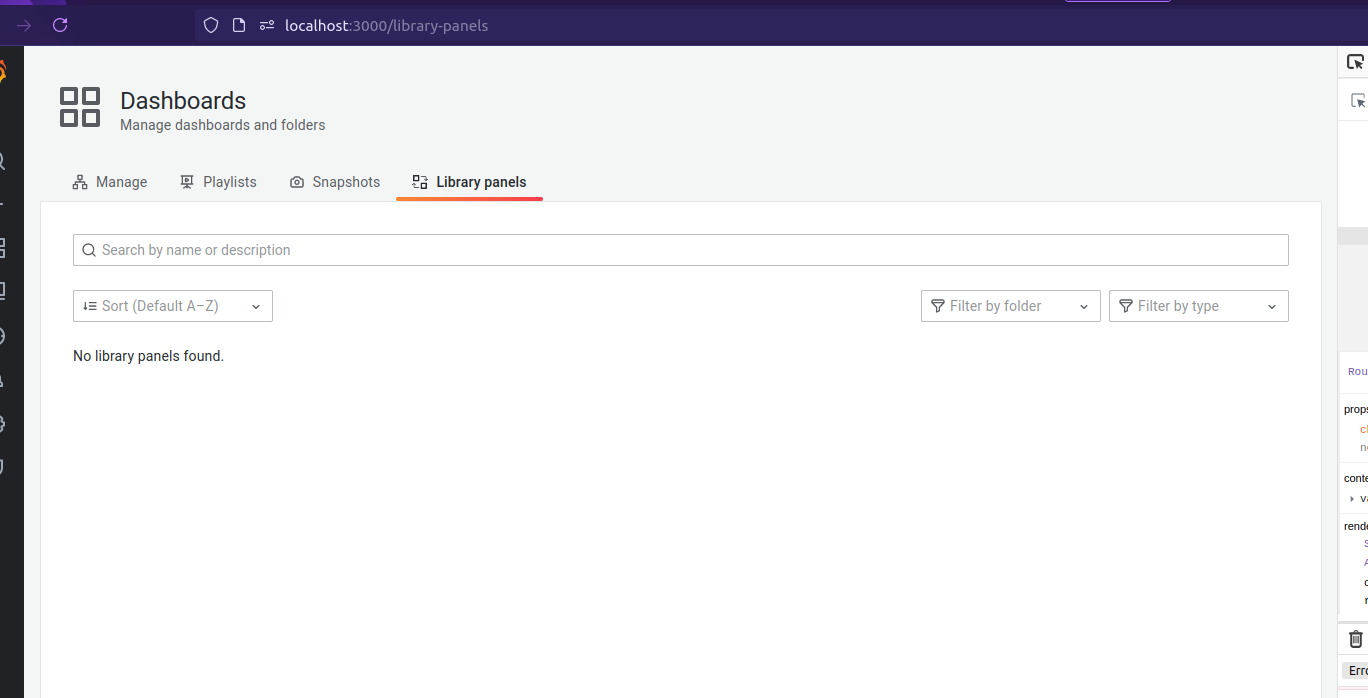Expand the props context value in DevTools

(1352, 498)
